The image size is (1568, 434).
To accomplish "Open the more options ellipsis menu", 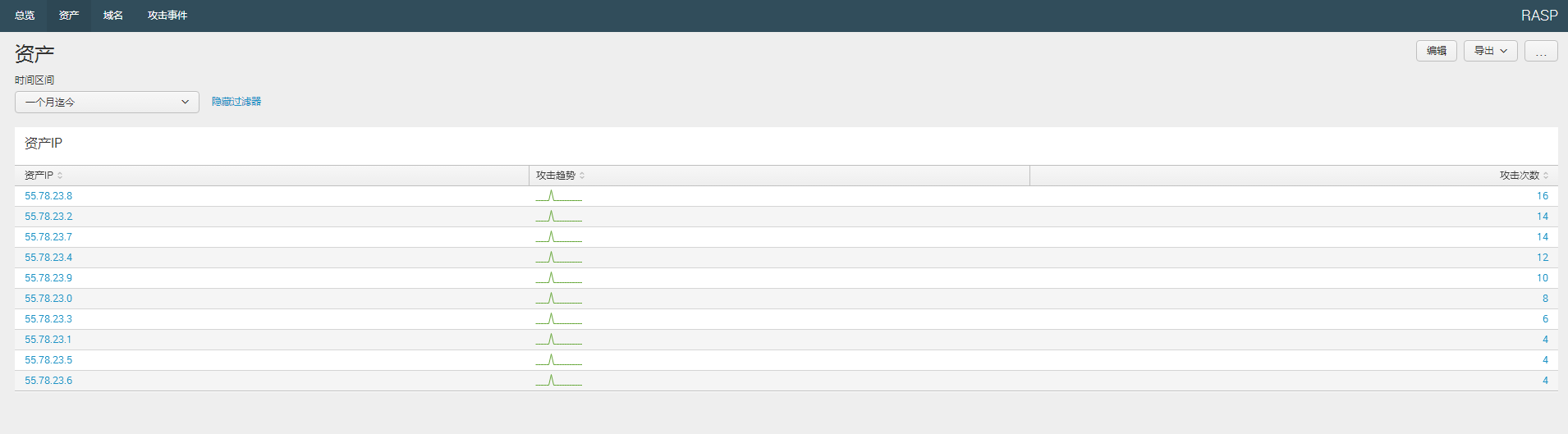I will [x=1541, y=51].
